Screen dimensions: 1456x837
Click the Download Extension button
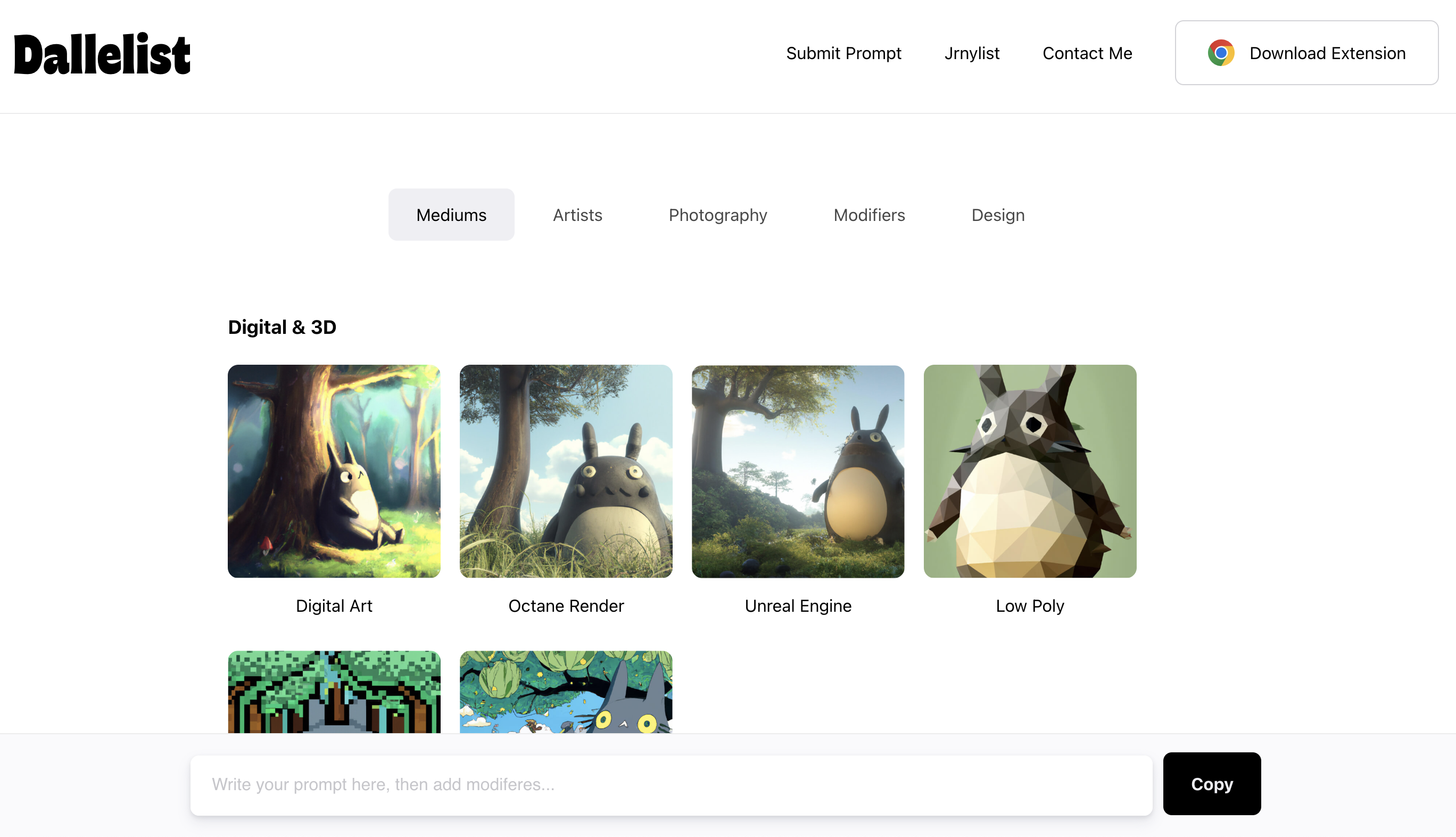click(x=1306, y=53)
